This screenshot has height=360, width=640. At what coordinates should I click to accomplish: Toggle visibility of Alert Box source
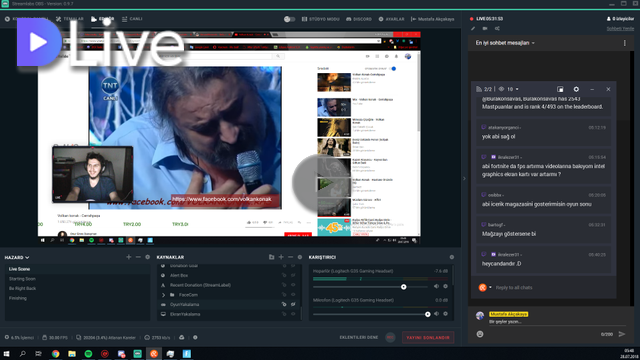tap(293, 276)
